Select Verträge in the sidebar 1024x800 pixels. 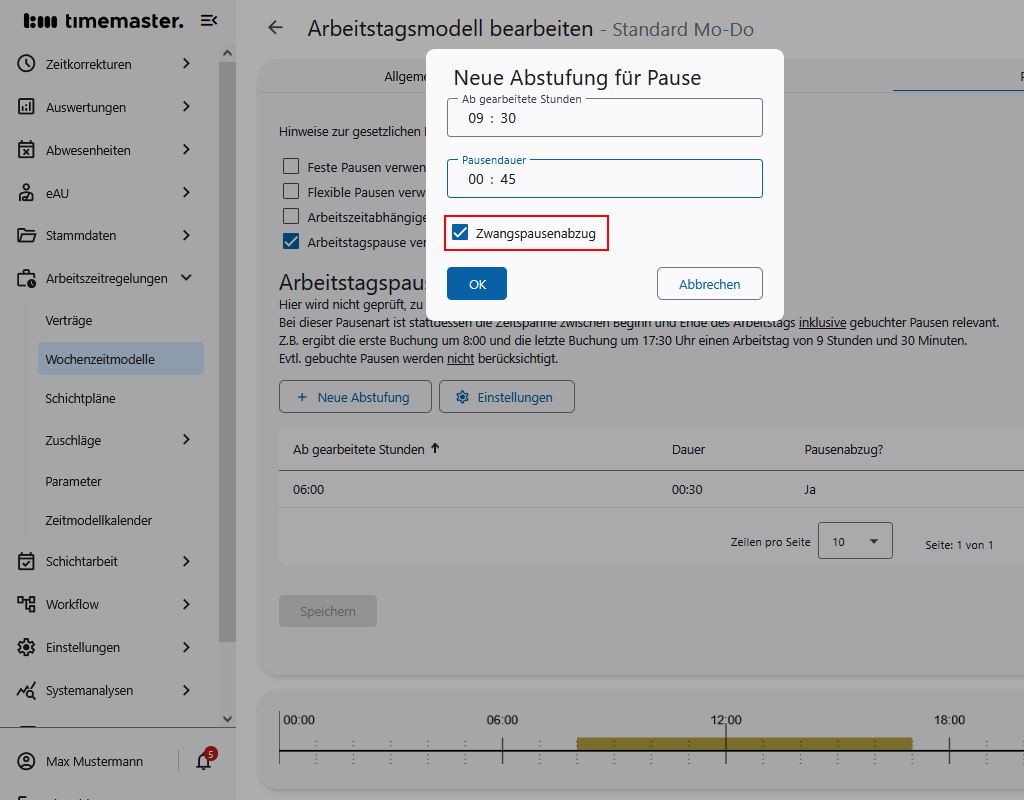coord(68,320)
